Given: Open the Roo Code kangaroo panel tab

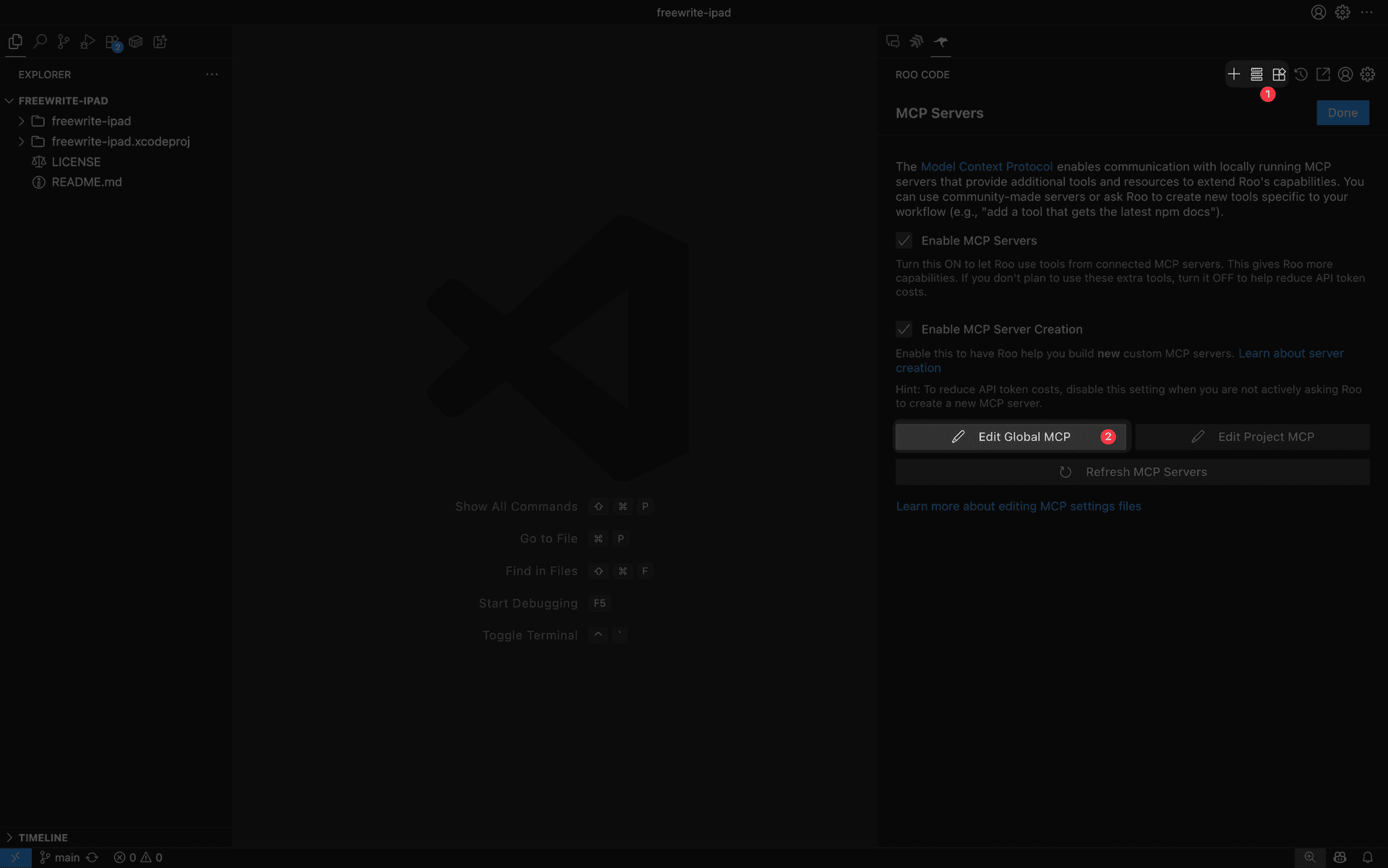Looking at the screenshot, I should pos(941,41).
